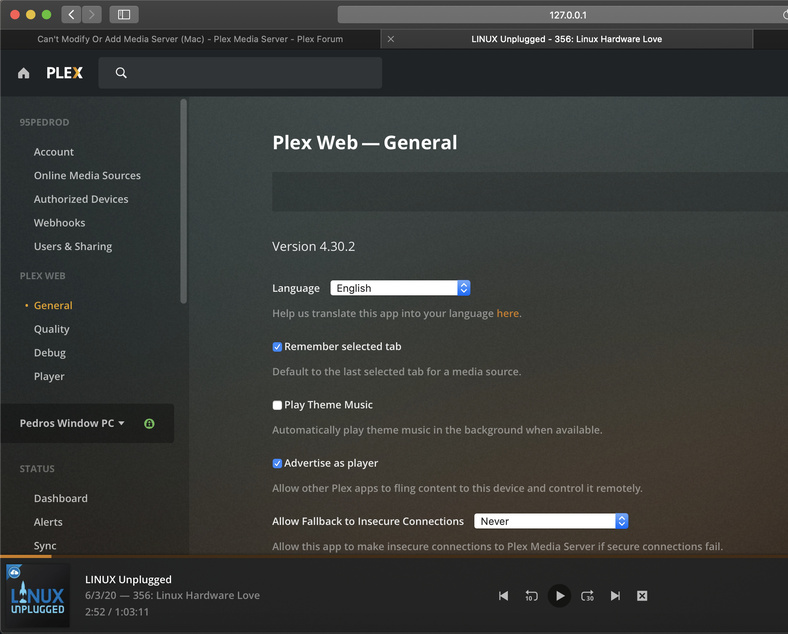The image size is (788, 634).
Task: Open Webhooks settings
Action: pos(59,223)
